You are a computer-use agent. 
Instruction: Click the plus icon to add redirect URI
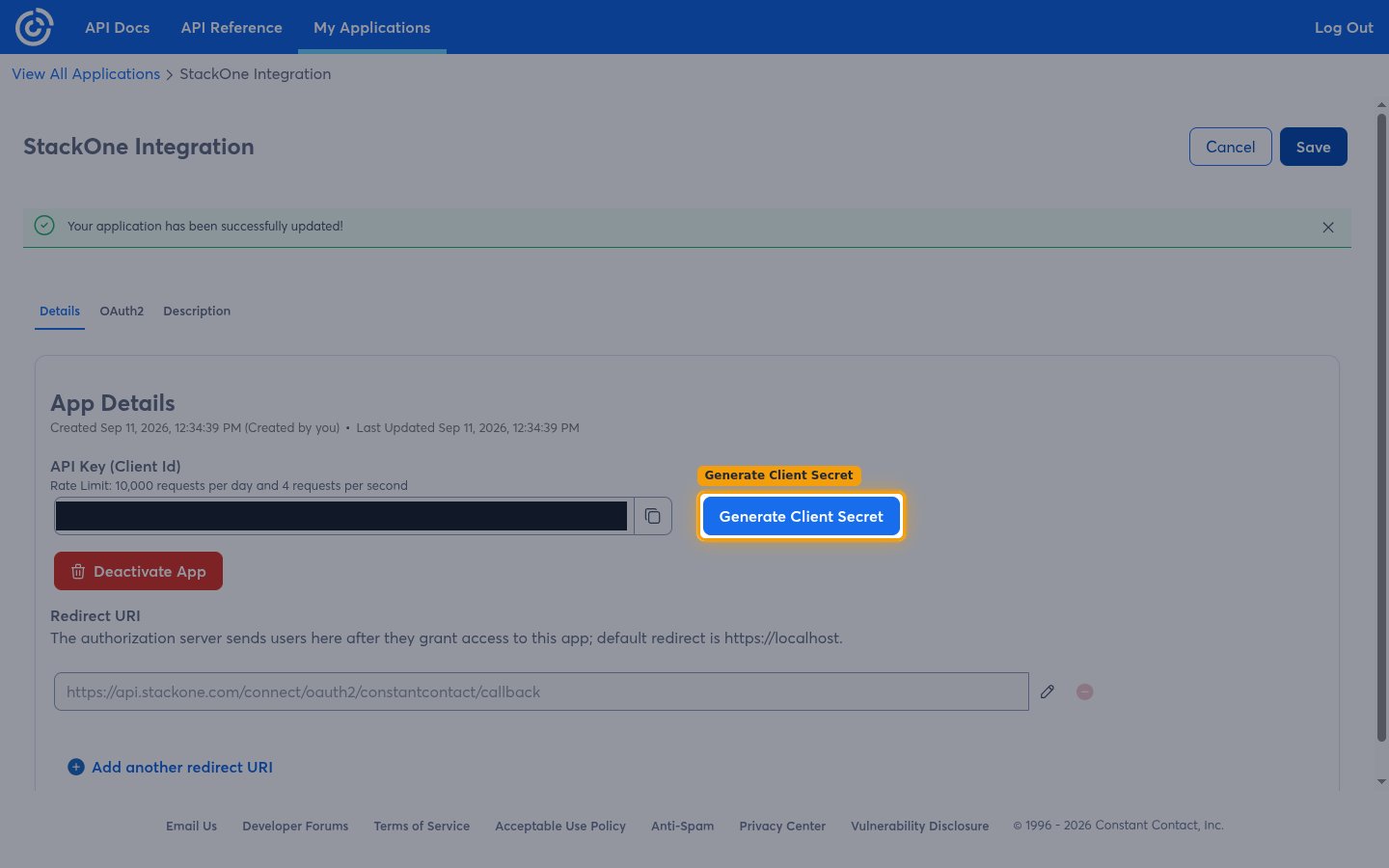click(76, 767)
